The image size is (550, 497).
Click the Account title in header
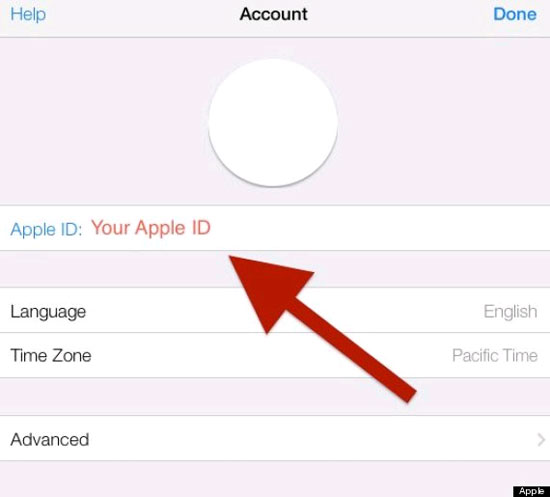(274, 14)
